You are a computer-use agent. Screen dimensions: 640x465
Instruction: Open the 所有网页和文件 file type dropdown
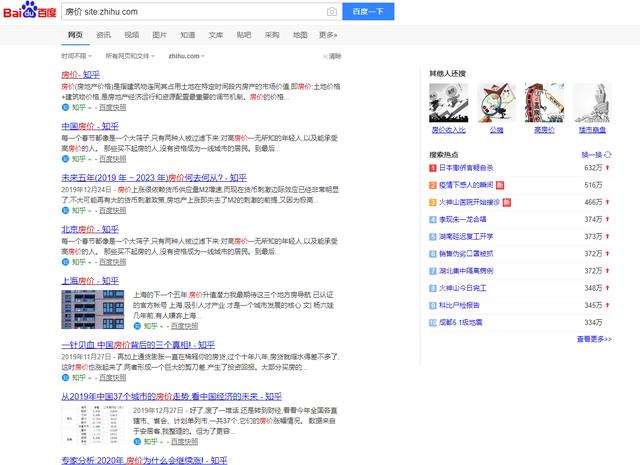[130, 56]
